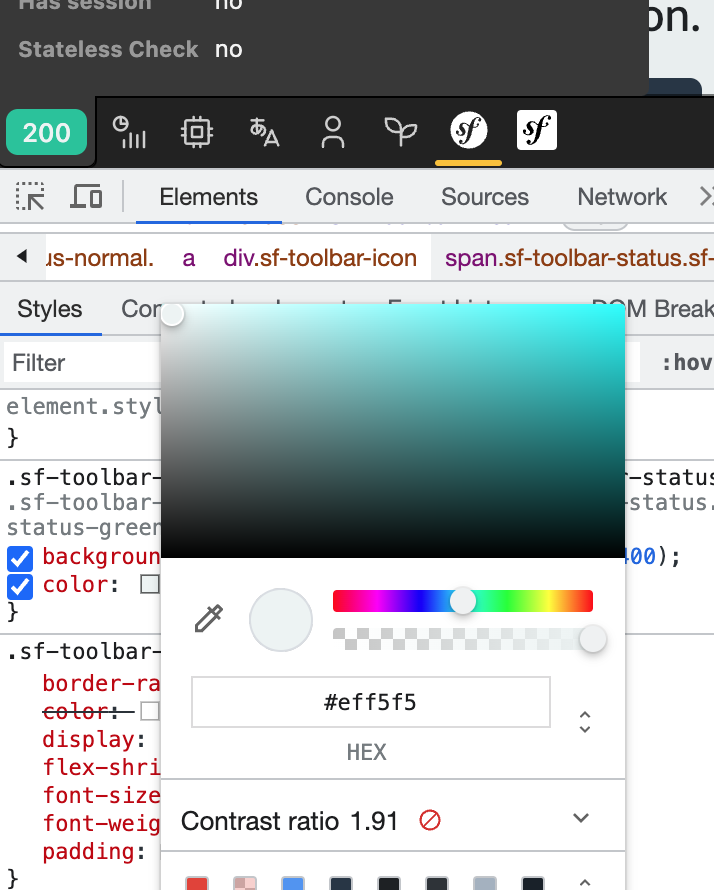Activate the eyedropper color picker tool
Image resolution: width=714 pixels, height=890 pixels.
coord(208,619)
